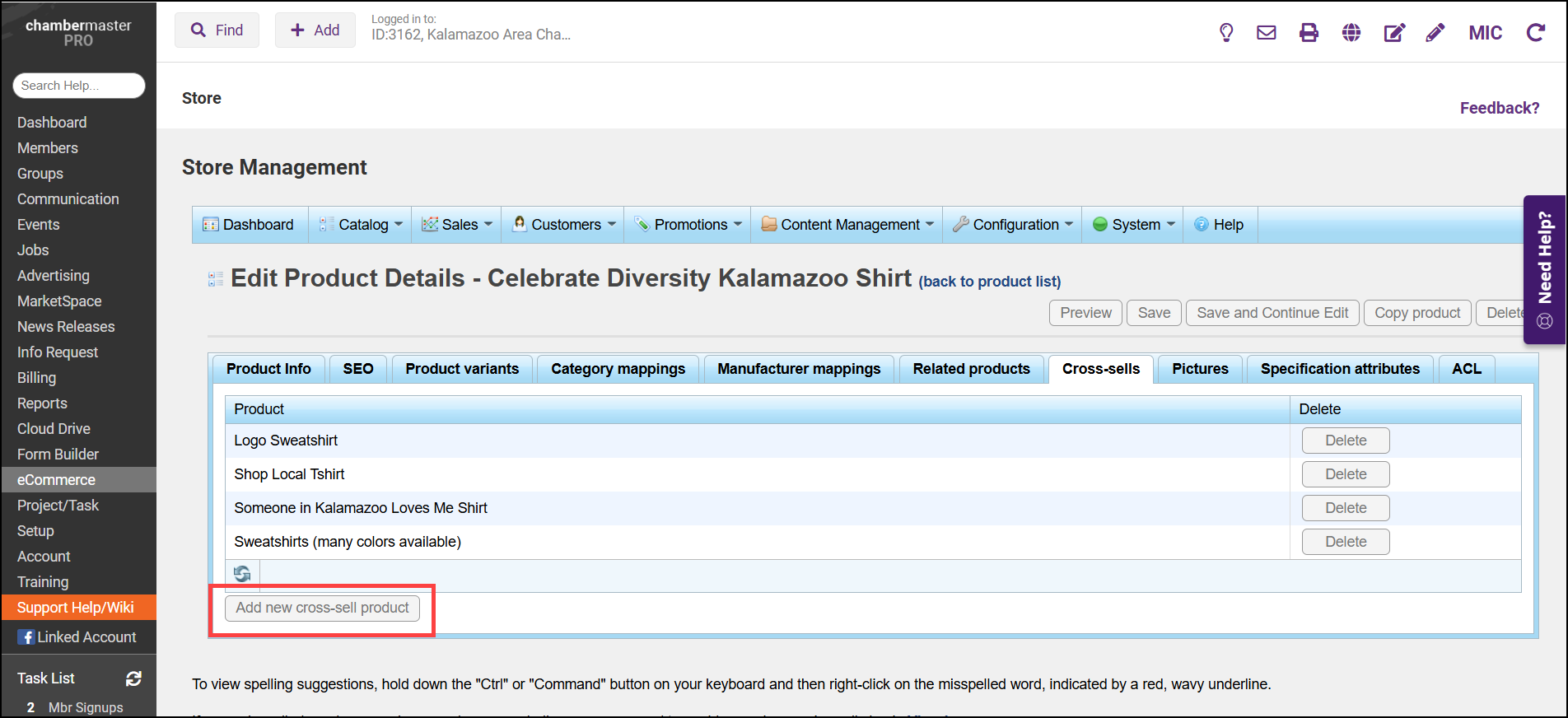Switch to the Pictures tab
This screenshot has width=1568, height=718.
pos(1200,369)
